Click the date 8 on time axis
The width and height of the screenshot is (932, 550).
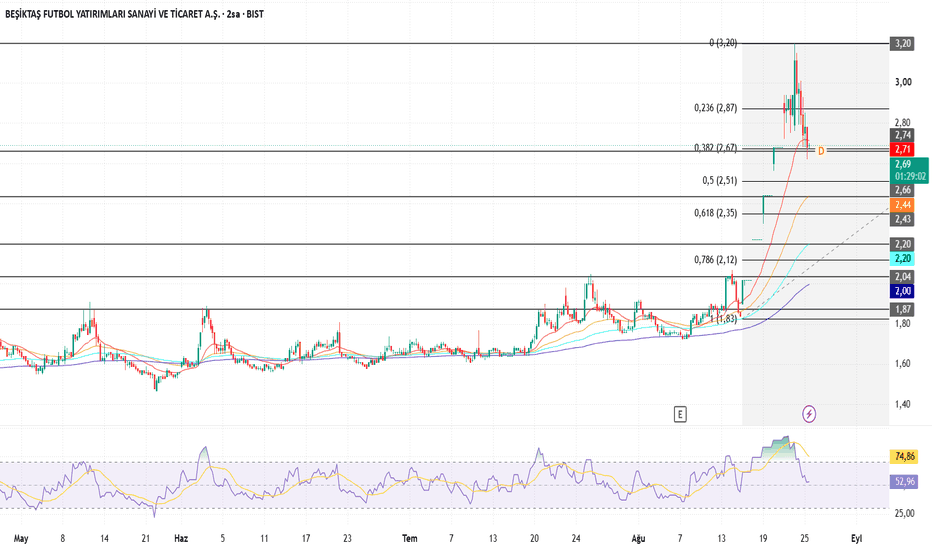point(62,539)
